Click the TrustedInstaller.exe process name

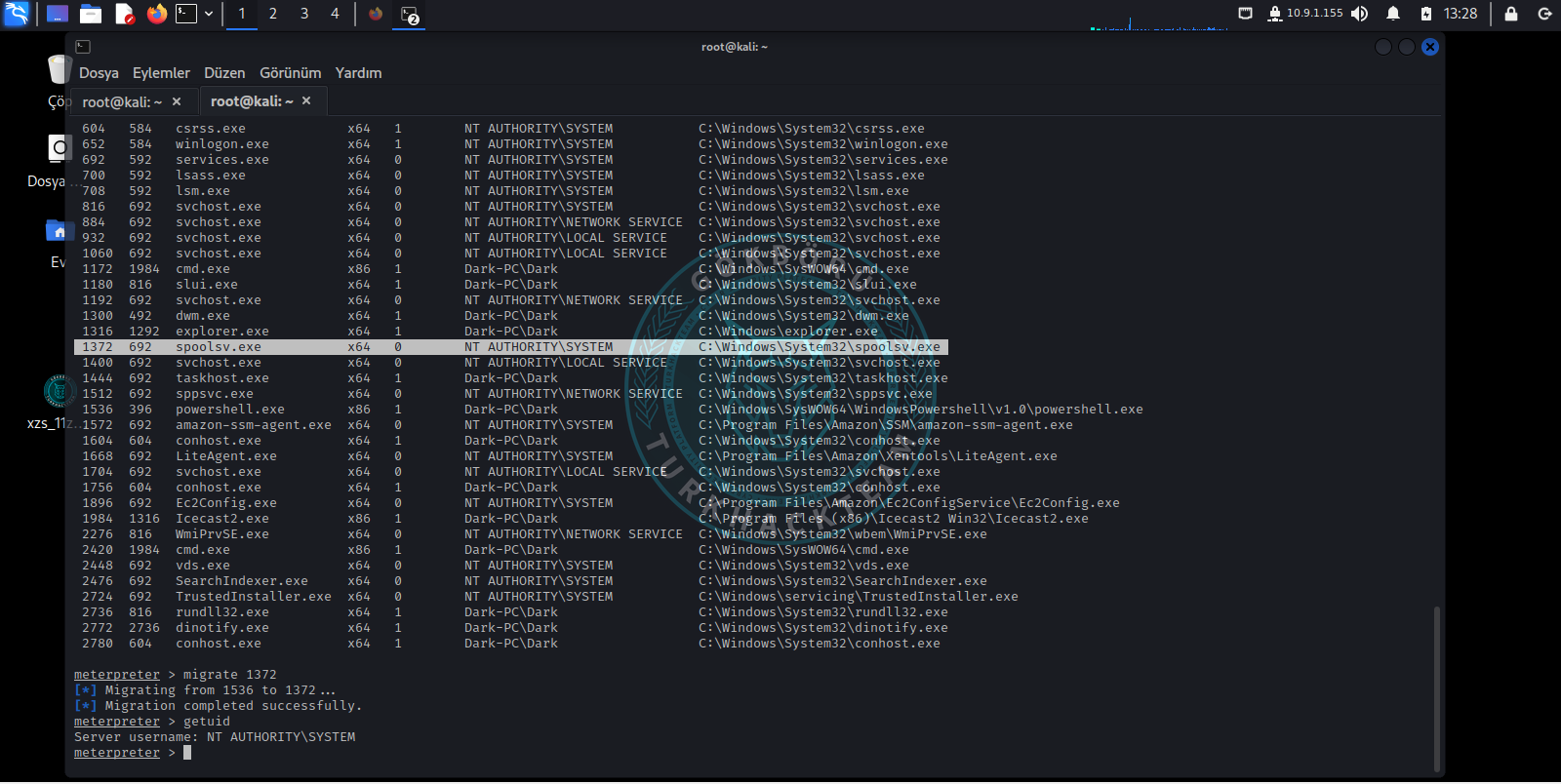click(x=254, y=597)
